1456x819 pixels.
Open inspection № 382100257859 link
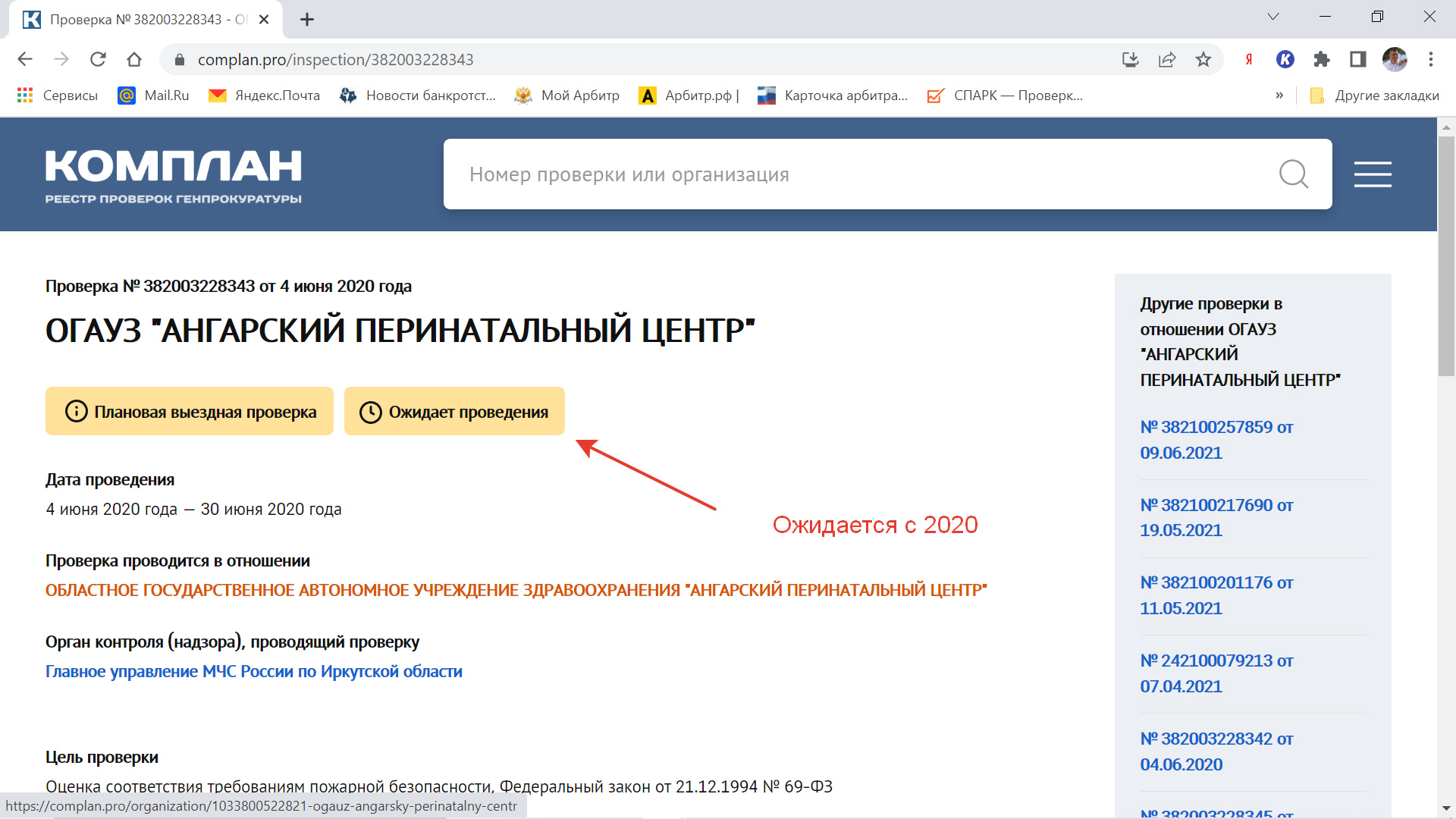1216,440
